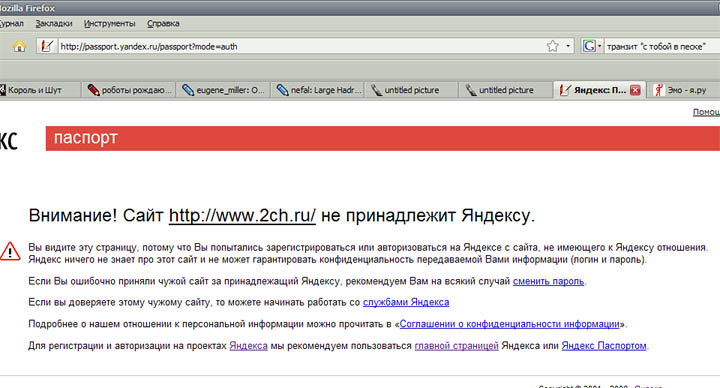Viewport: 720px width, 388px height.
Task: Switch to the Эно - я.ру tab
Action: pos(684,90)
